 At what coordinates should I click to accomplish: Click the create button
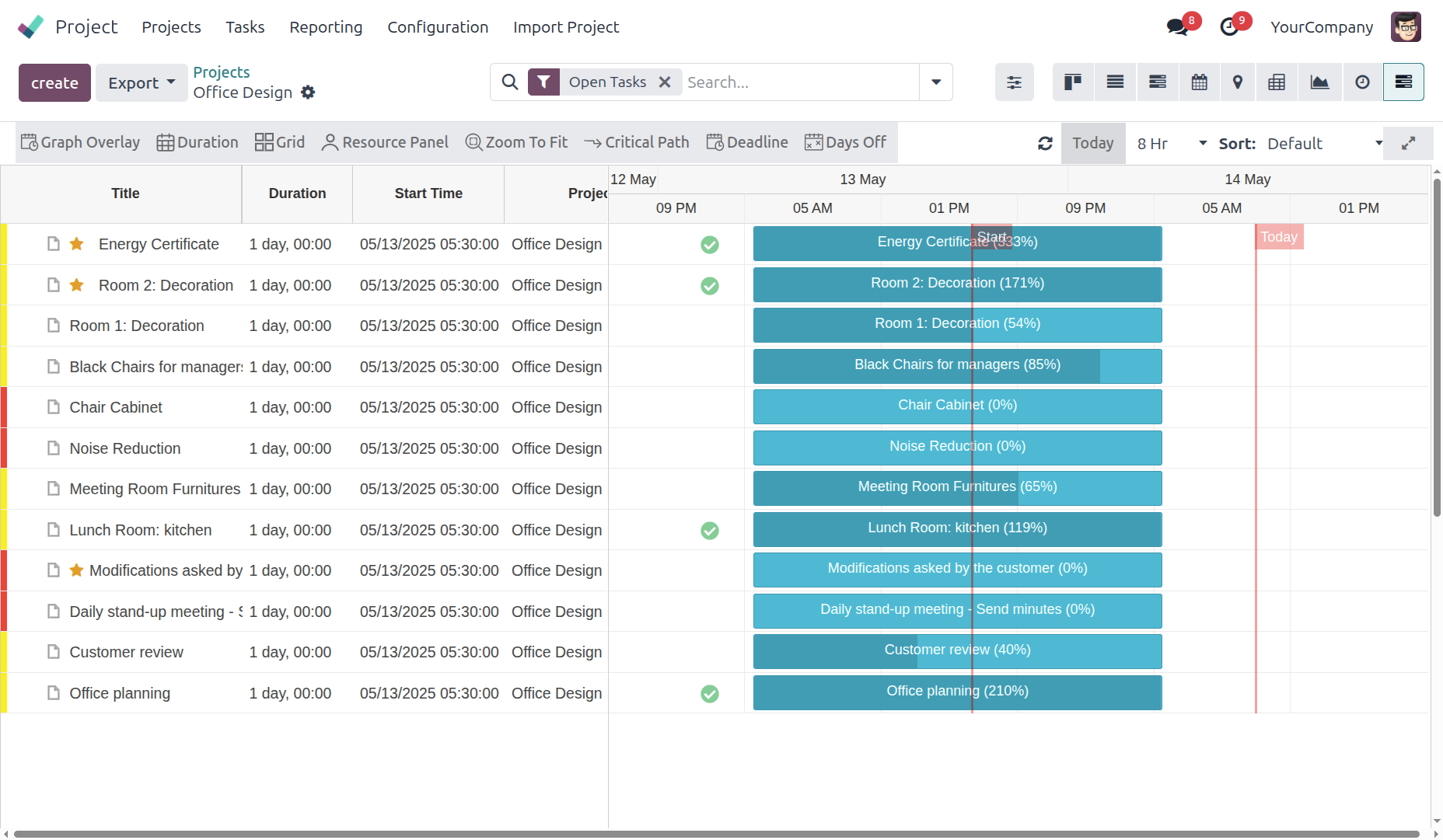click(54, 83)
